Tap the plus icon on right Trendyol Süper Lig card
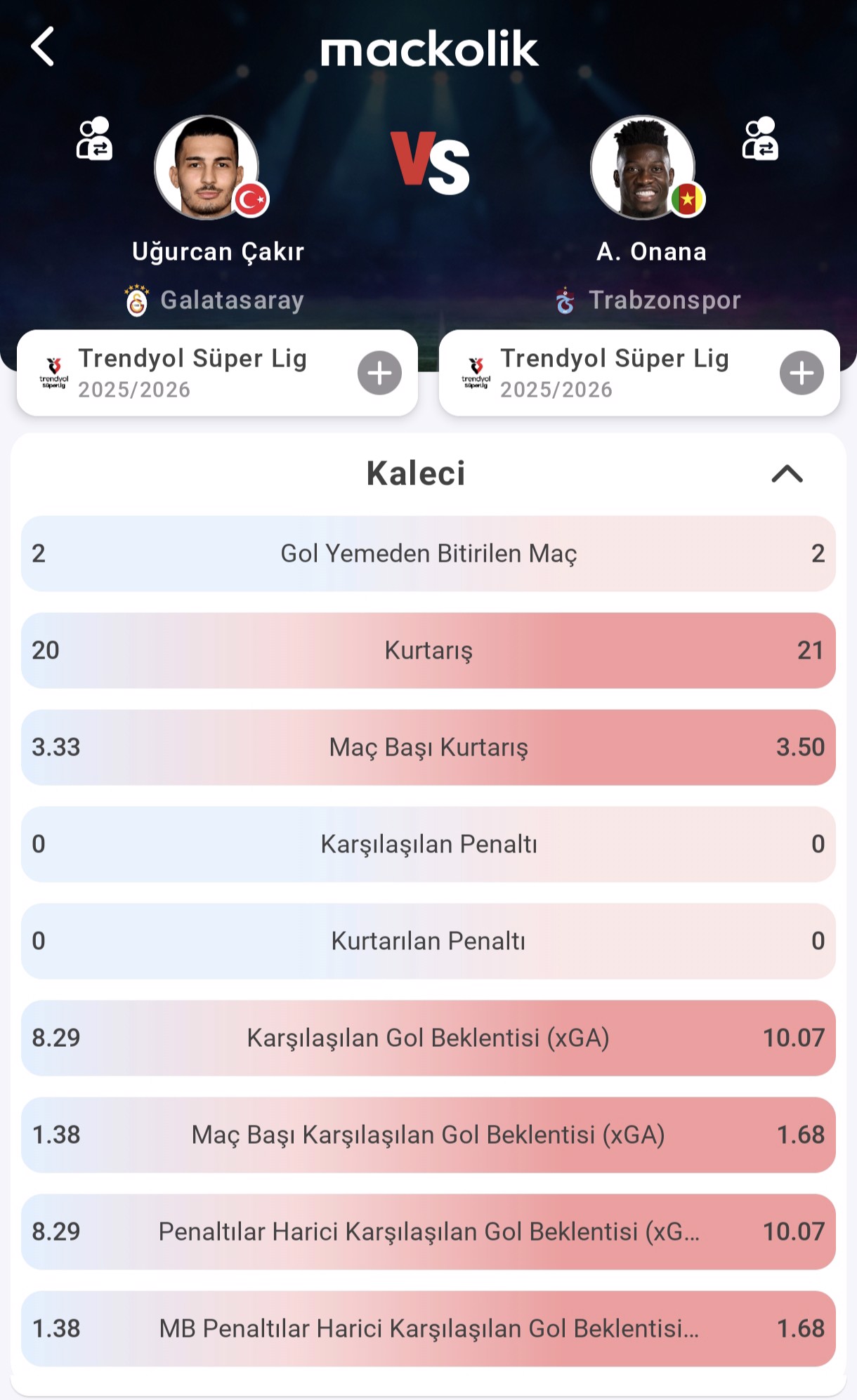This screenshot has height=1400, width=857. [802, 373]
